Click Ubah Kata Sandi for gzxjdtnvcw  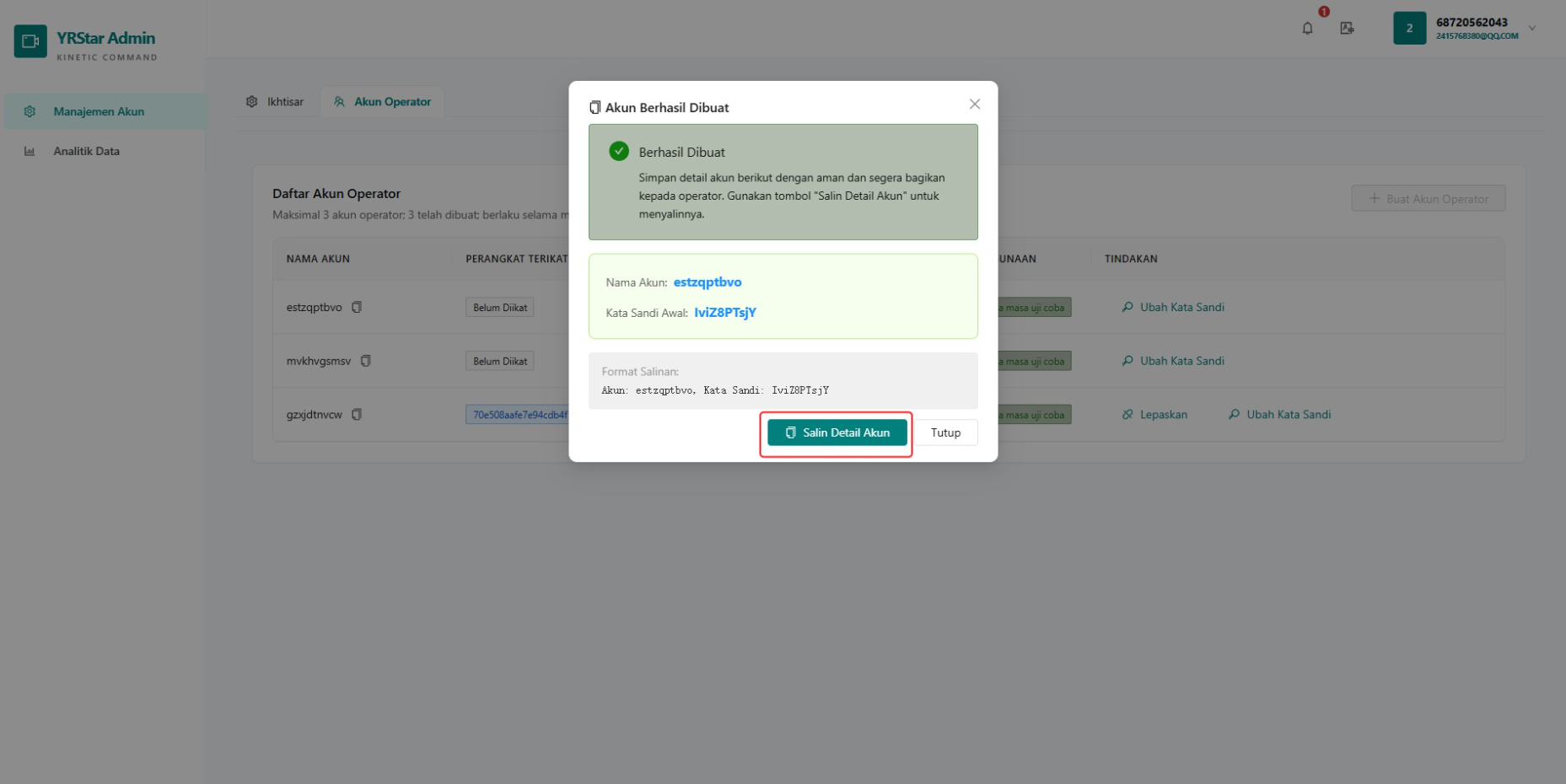tap(1279, 414)
